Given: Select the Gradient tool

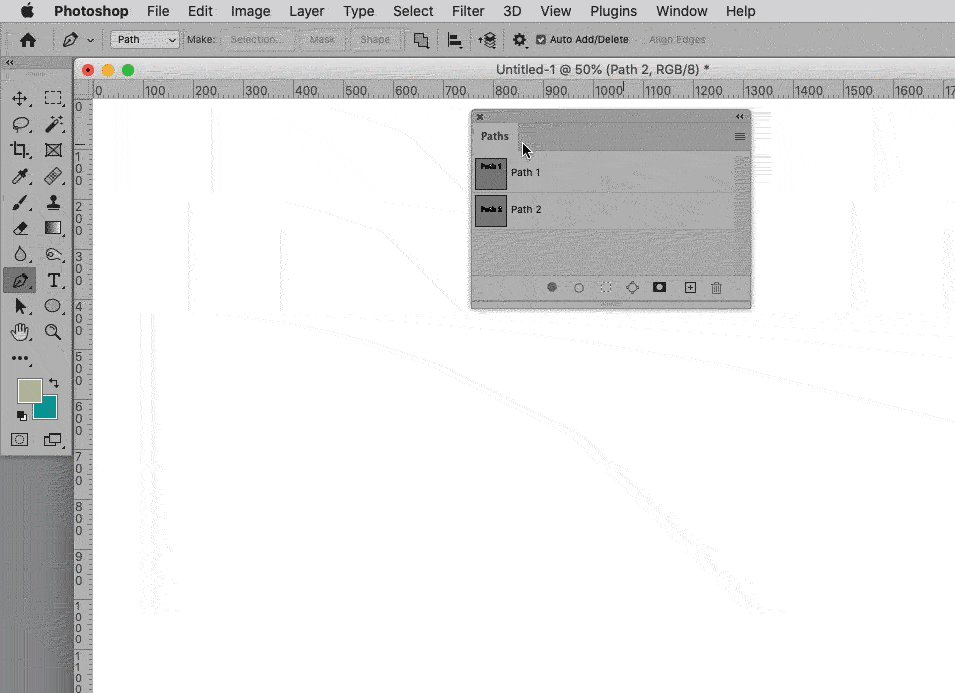Looking at the screenshot, I should (x=53, y=228).
